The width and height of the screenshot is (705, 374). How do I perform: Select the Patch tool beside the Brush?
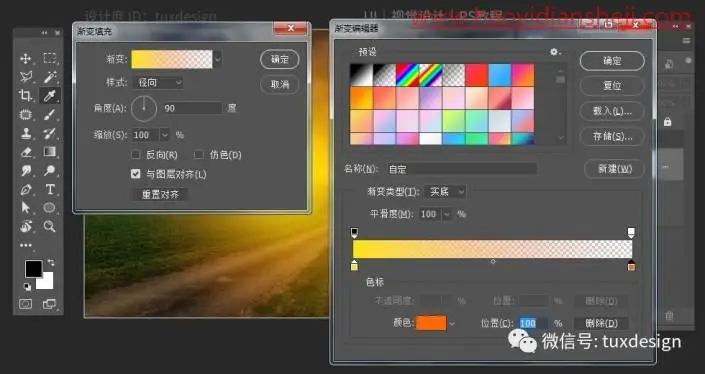coord(26,115)
